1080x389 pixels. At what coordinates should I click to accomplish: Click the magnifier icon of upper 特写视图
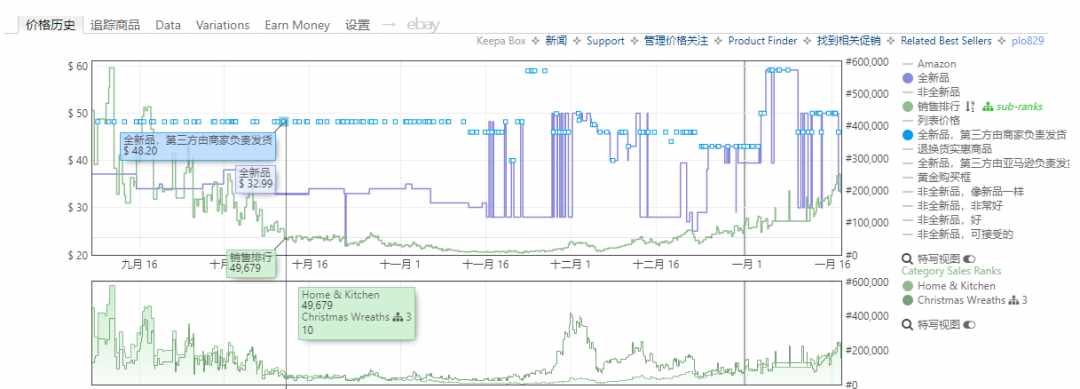coord(907,259)
